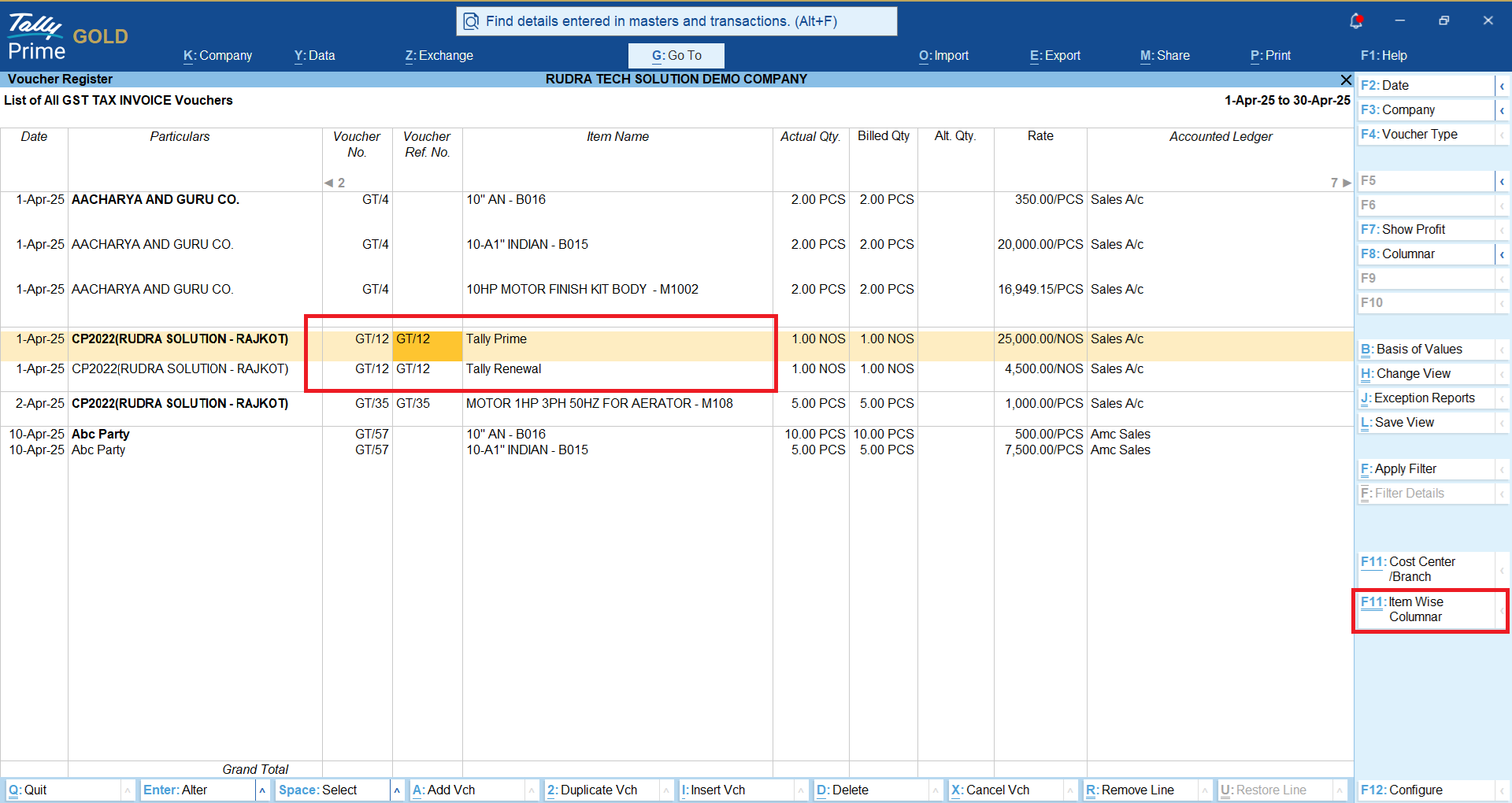The width and height of the screenshot is (1512, 803).
Task: Click 2: Duplicate Vch
Action: (602, 790)
